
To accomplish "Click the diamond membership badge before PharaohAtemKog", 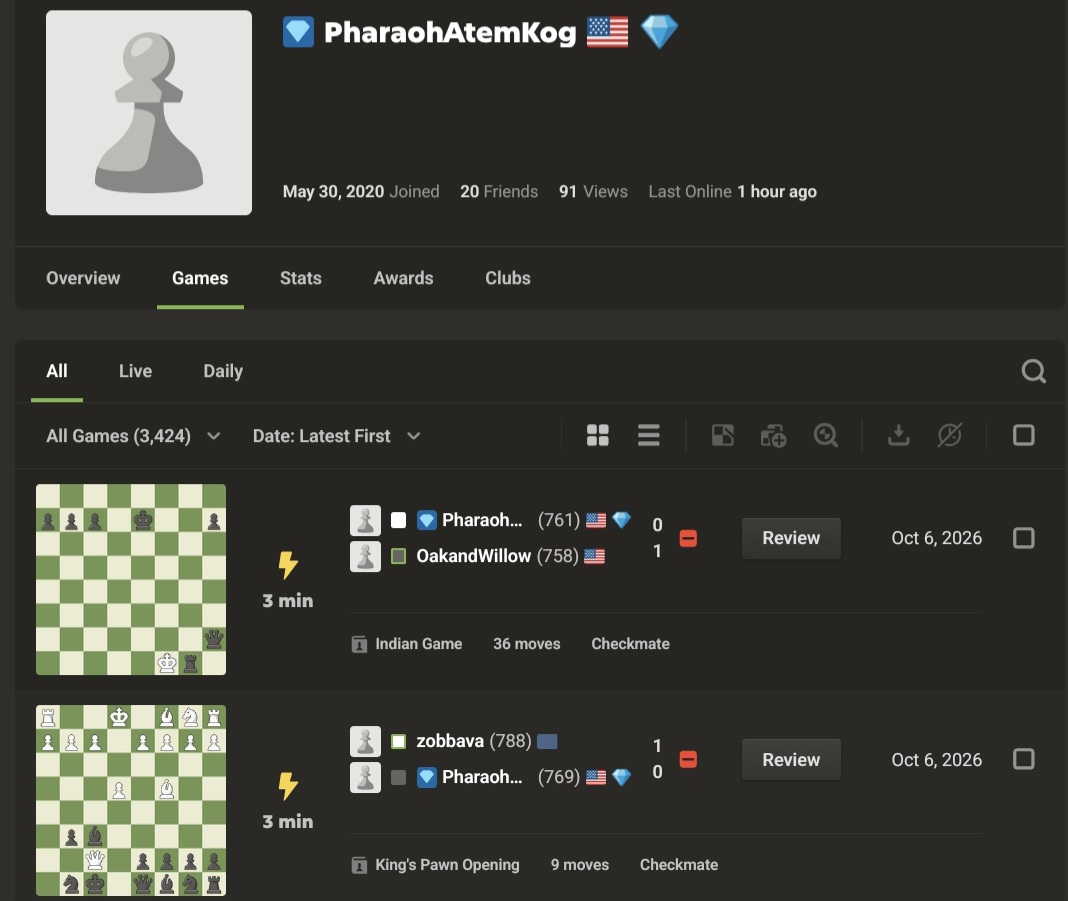I will 298,32.
